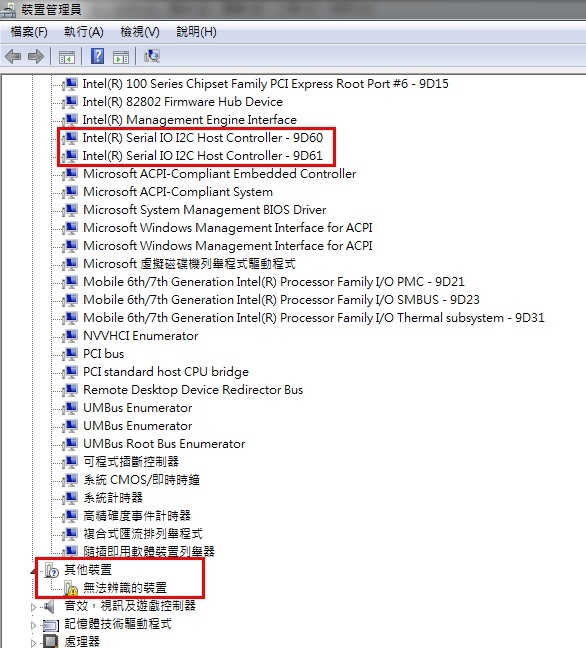586x648 pixels.
Task: Click the 裝置管理員 window title text
Action: [51, 10]
